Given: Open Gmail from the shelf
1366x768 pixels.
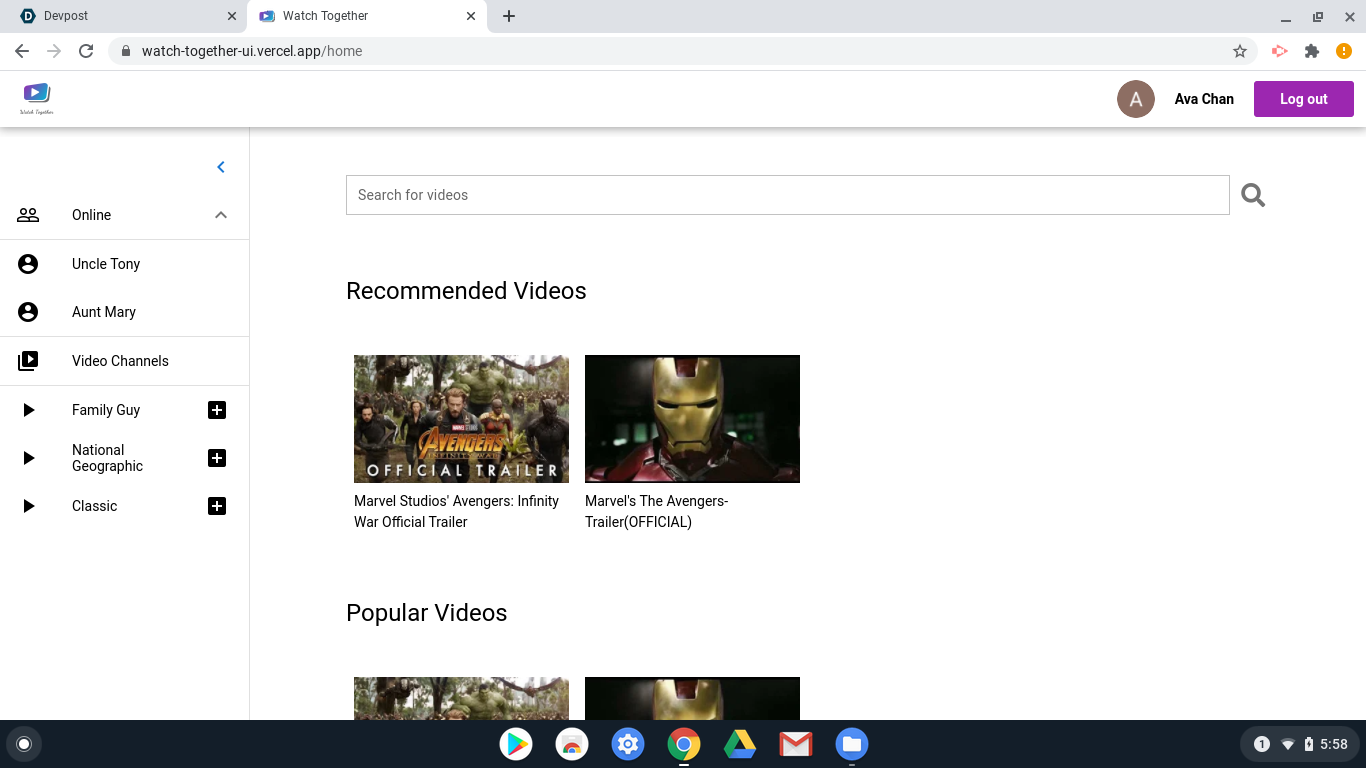Looking at the screenshot, I should tap(796, 744).
